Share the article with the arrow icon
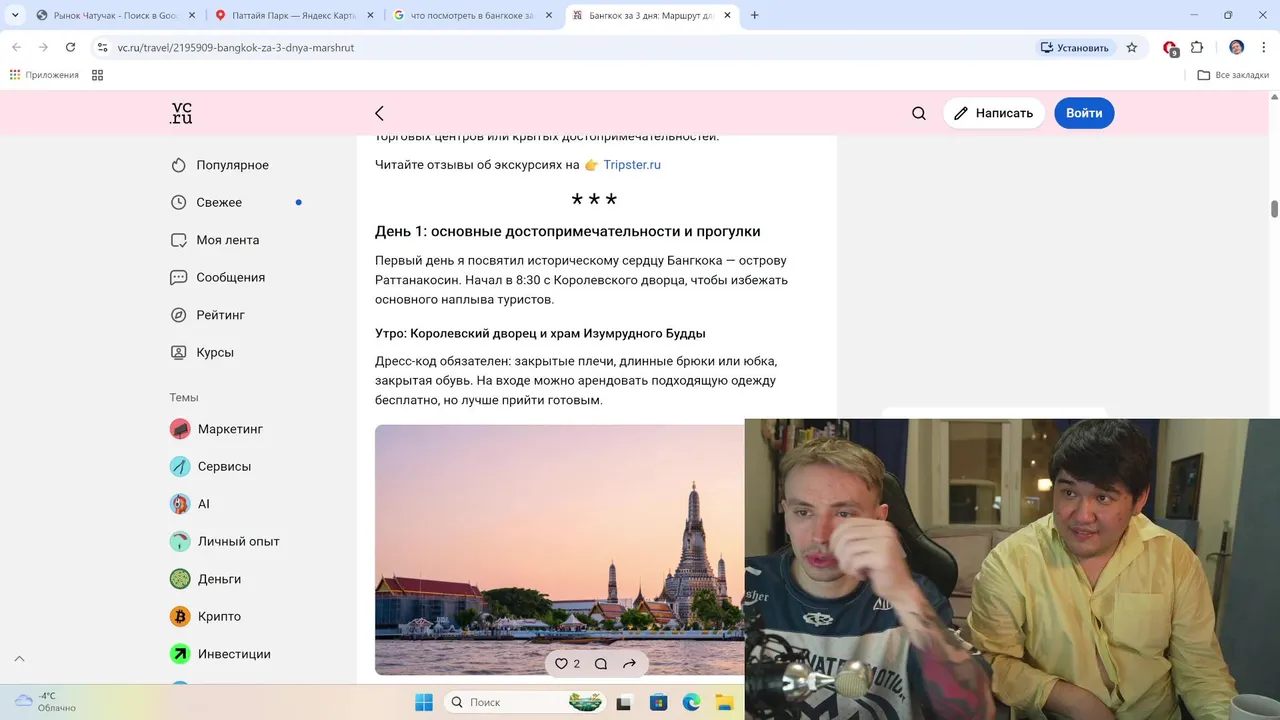1280x720 pixels. tap(629, 663)
